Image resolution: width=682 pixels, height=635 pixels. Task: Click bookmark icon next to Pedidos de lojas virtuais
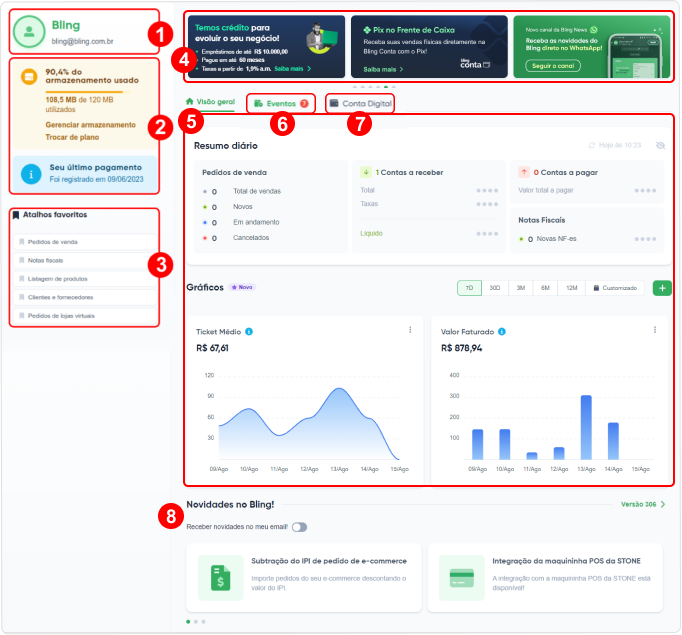[x=22, y=316]
